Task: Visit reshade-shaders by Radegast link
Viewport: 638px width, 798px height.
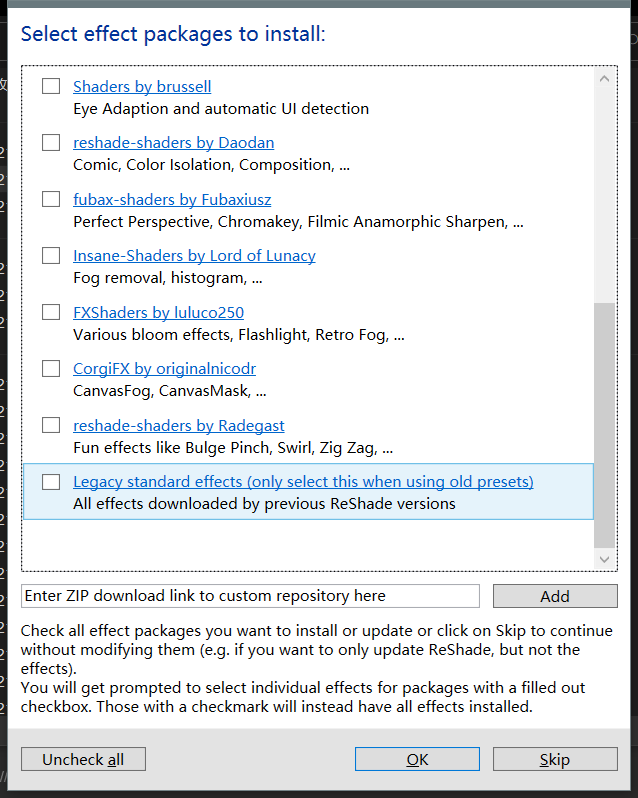Action: tap(179, 425)
